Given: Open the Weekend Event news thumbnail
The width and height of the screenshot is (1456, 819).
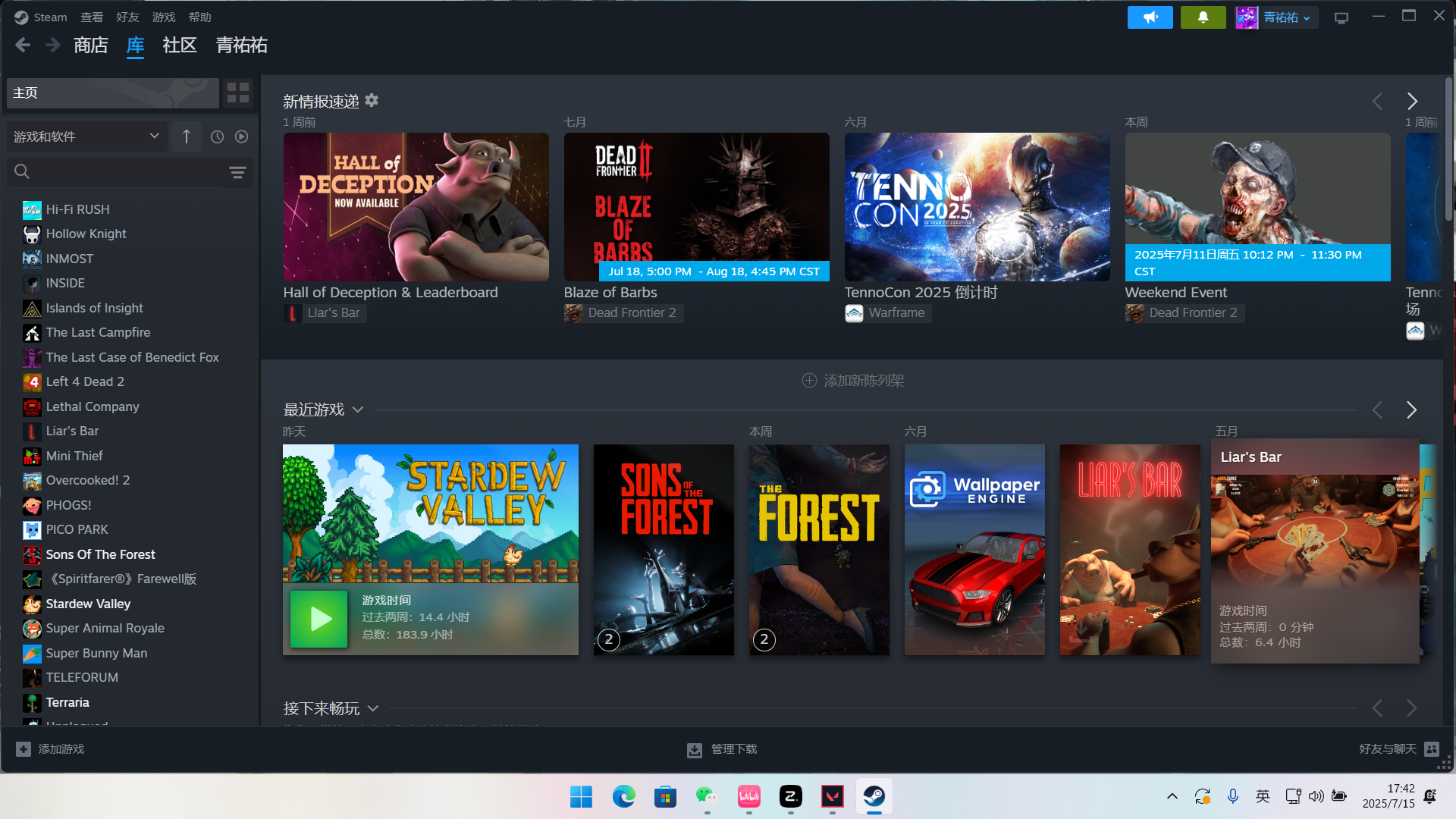Looking at the screenshot, I should click(1257, 207).
